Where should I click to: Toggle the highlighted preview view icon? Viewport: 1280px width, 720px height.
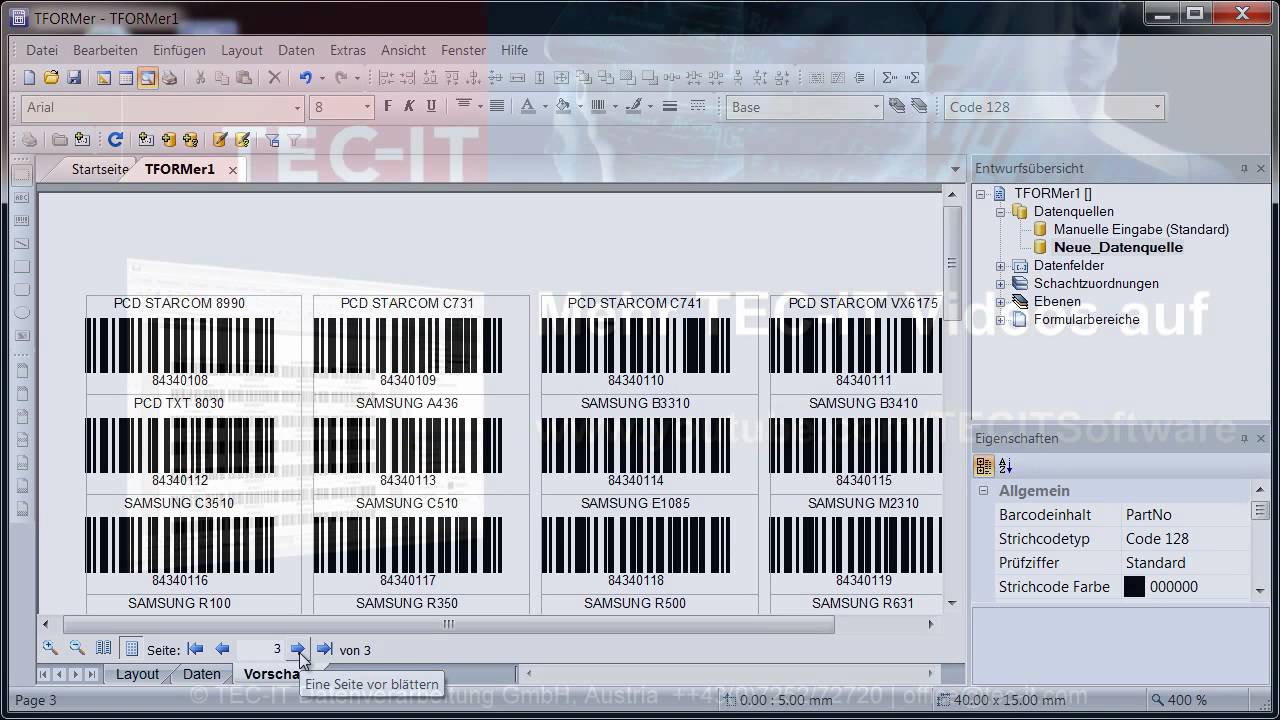click(148, 77)
